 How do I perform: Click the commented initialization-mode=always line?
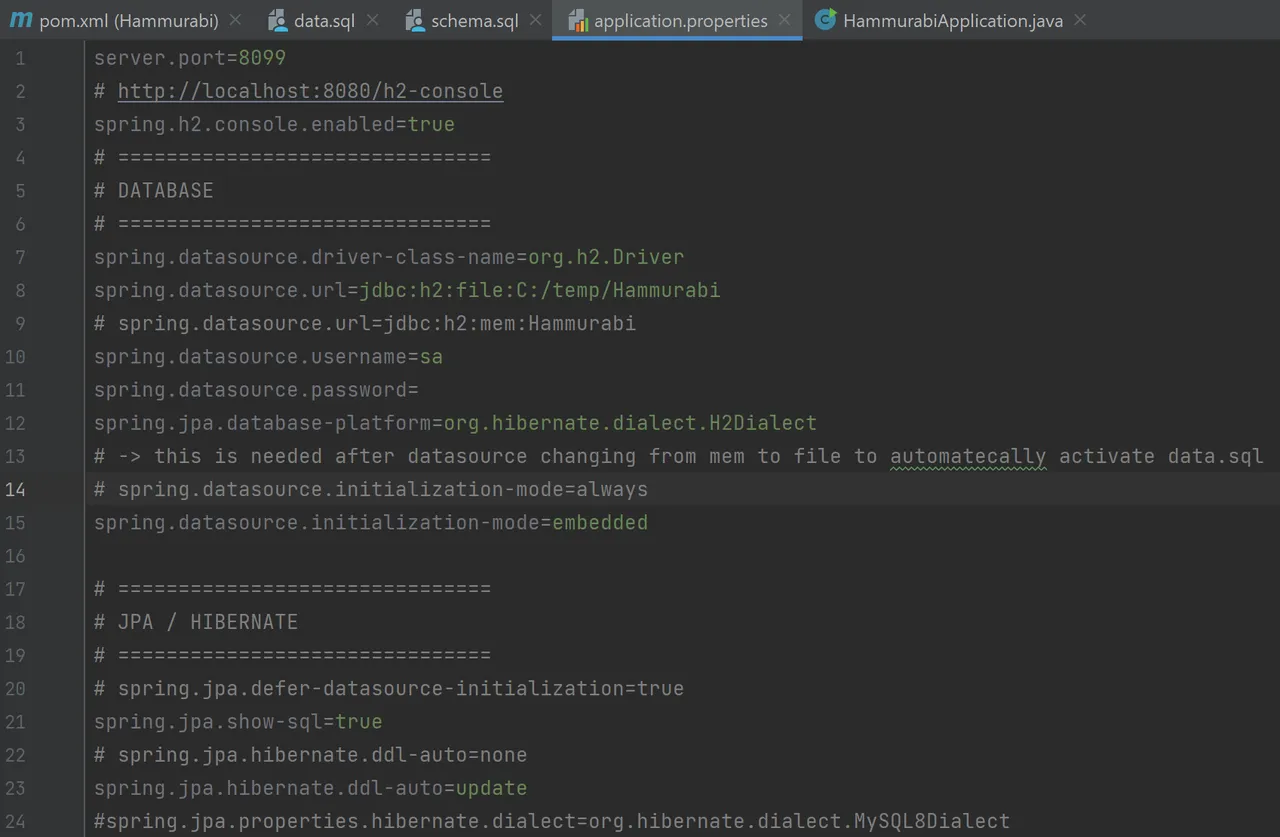[x=371, y=489]
